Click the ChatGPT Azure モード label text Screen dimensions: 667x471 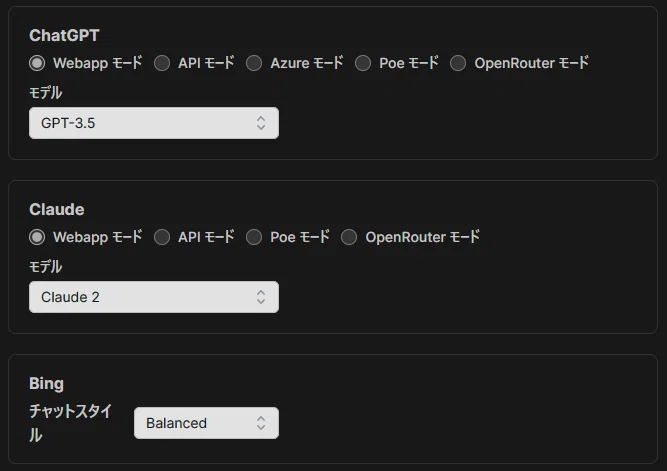pos(307,63)
